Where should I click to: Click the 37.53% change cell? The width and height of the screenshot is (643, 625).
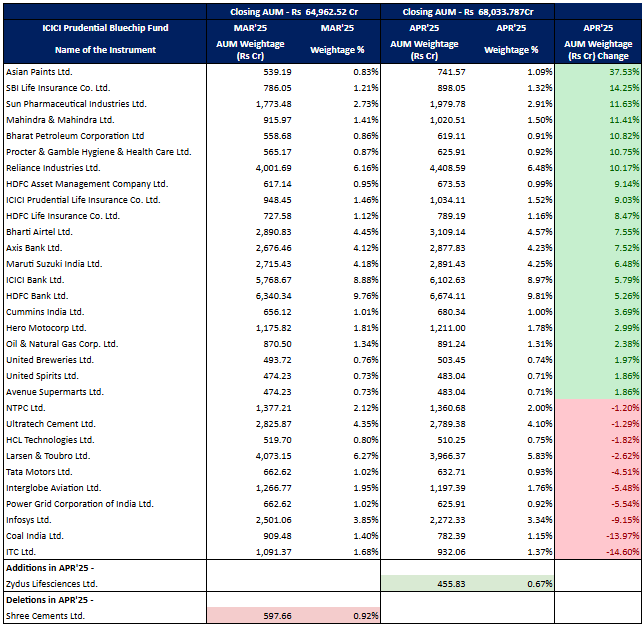click(624, 72)
